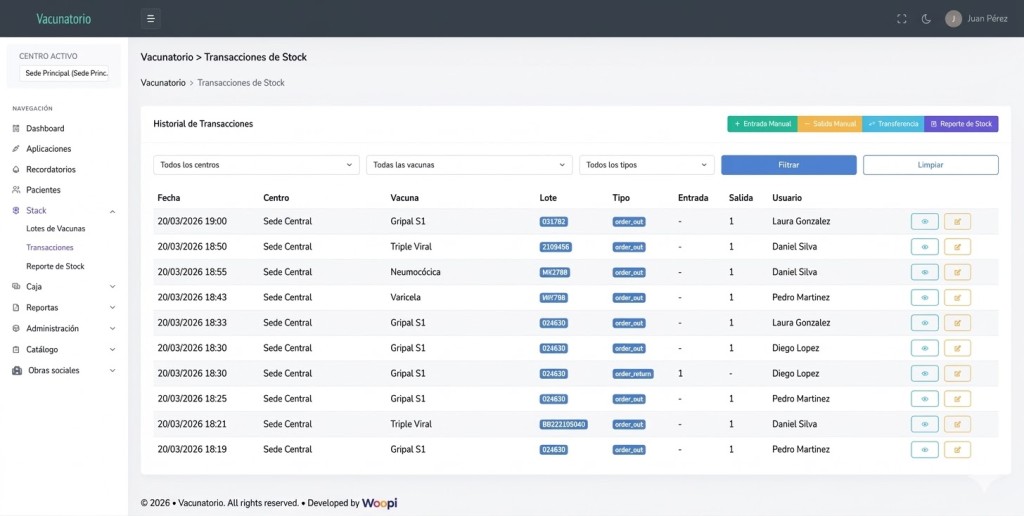Click eye icon for 18:19 transaction

tap(924, 449)
